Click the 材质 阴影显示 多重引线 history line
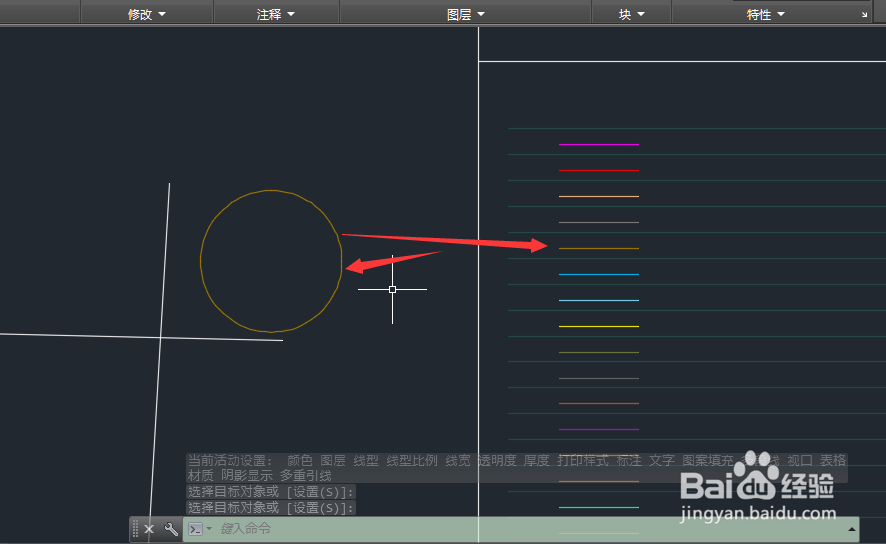This screenshot has width=886, height=544. point(259,476)
